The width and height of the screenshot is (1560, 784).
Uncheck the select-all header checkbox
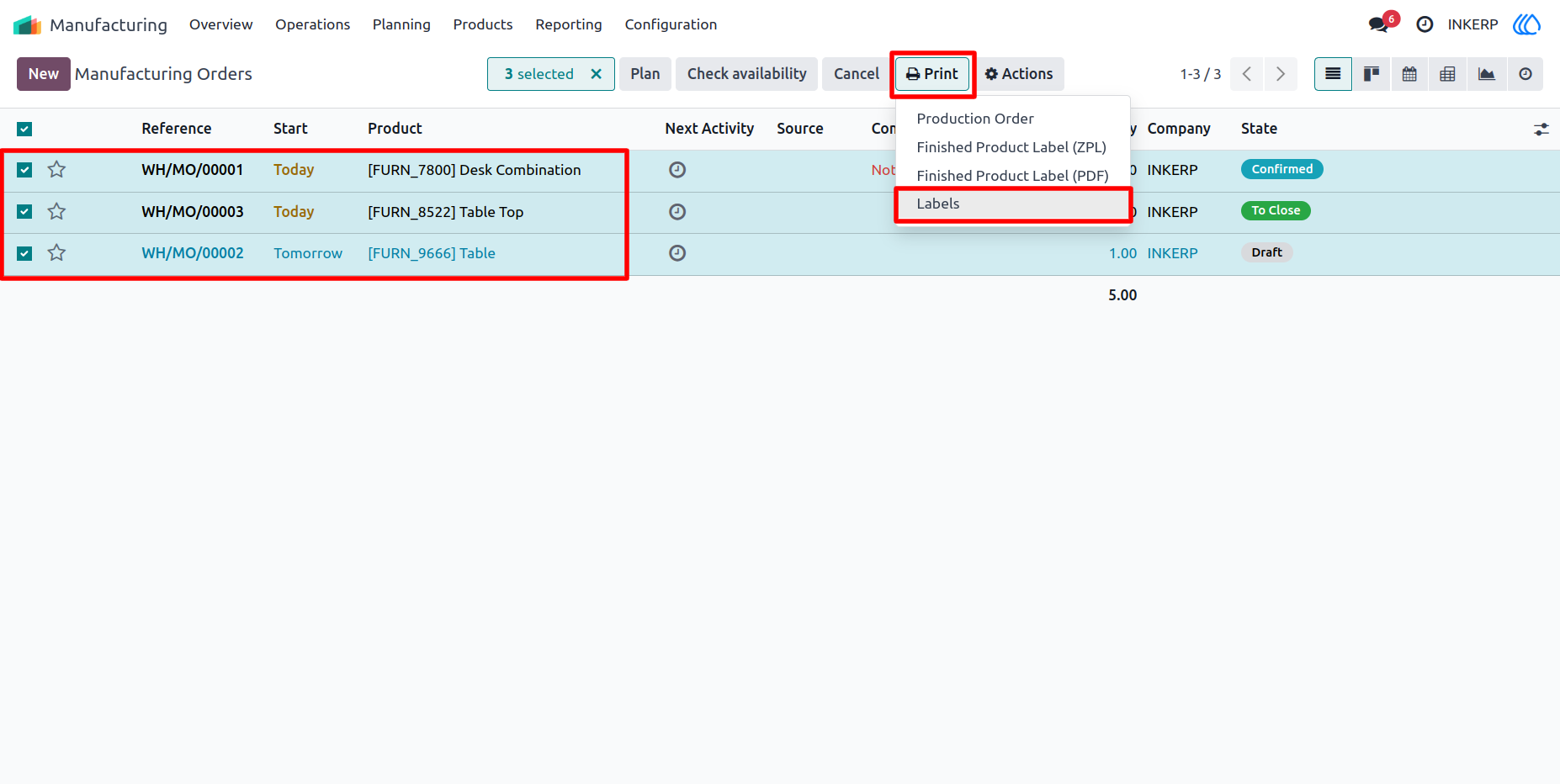pos(24,129)
